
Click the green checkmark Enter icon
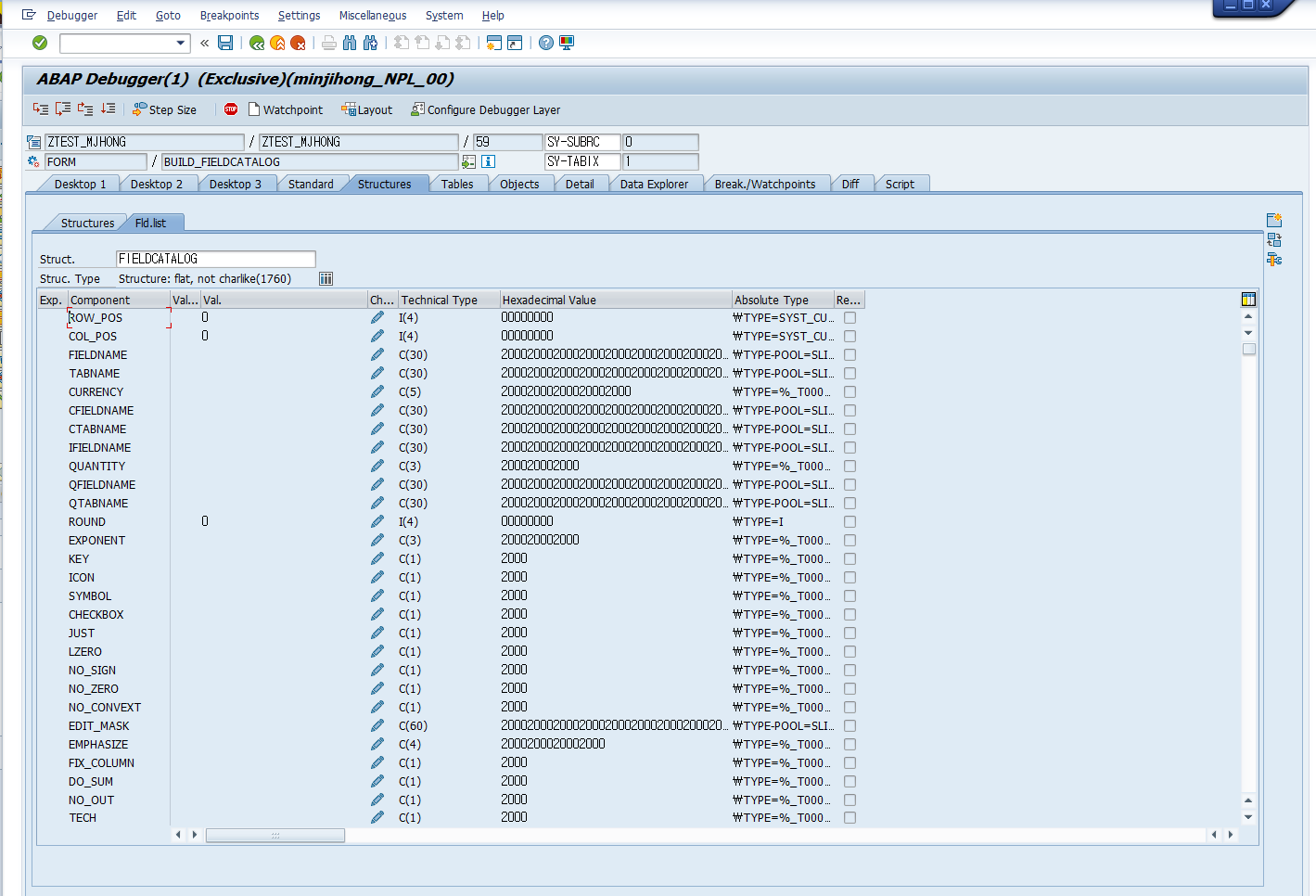click(x=40, y=43)
